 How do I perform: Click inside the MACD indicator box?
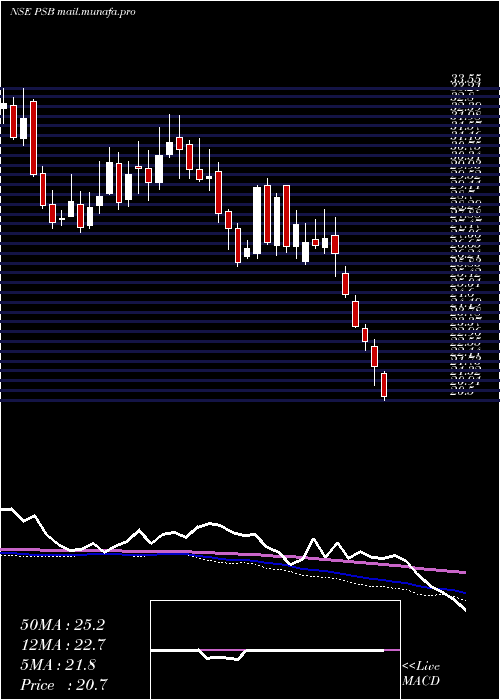point(275,650)
